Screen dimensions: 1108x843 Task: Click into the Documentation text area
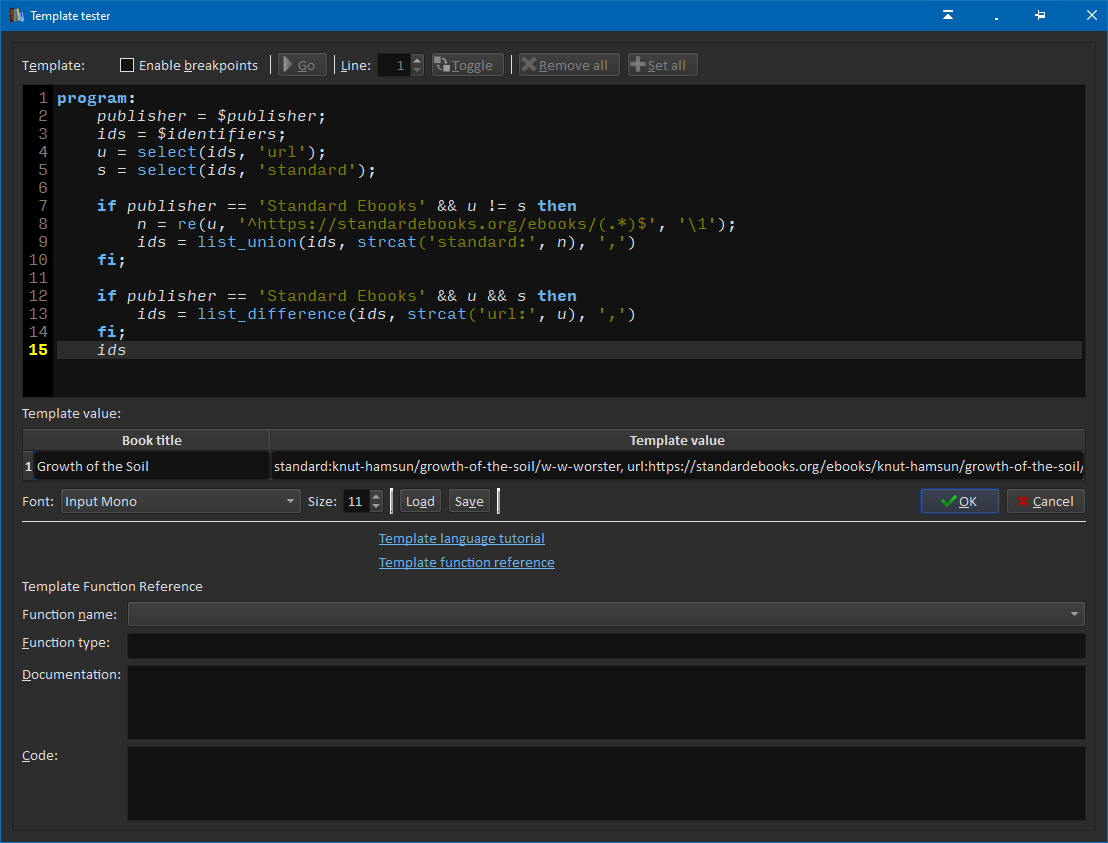point(605,702)
